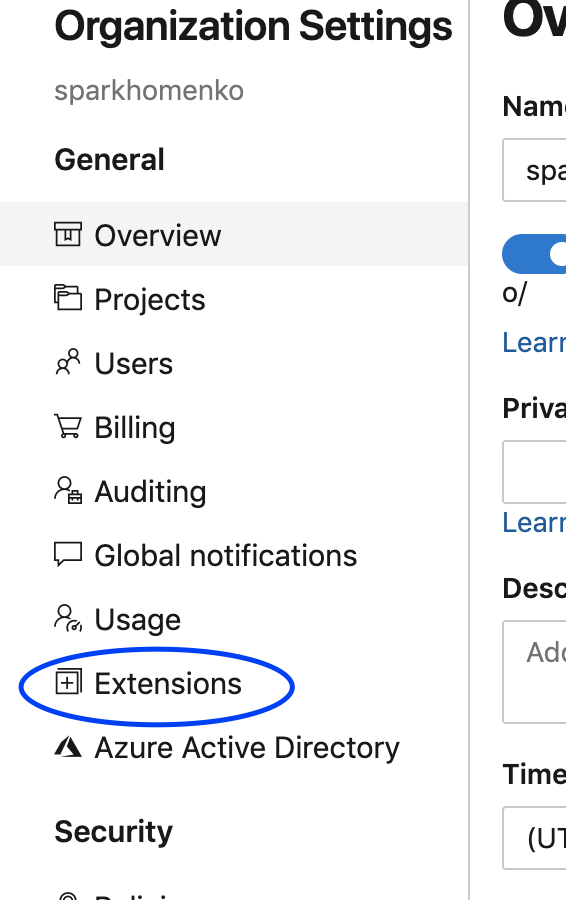Viewport: 566px width, 900px height.
Task: Select Azure Active Directory in sidebar
Action: click(234, 747)
